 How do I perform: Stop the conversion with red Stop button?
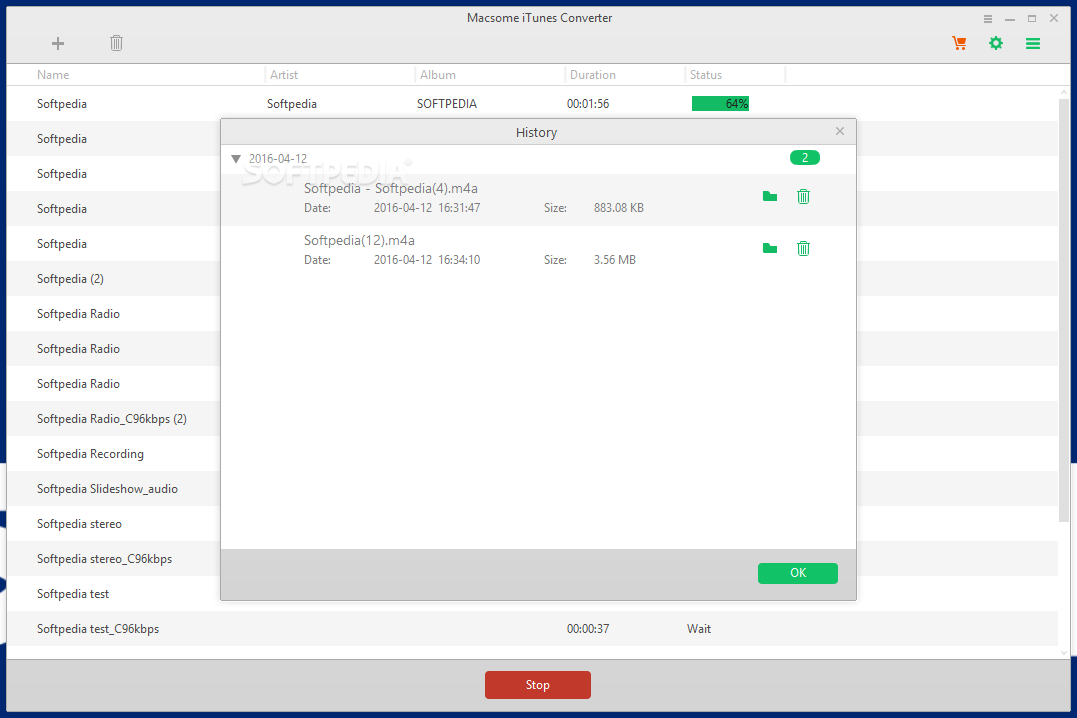pos(537,685)
